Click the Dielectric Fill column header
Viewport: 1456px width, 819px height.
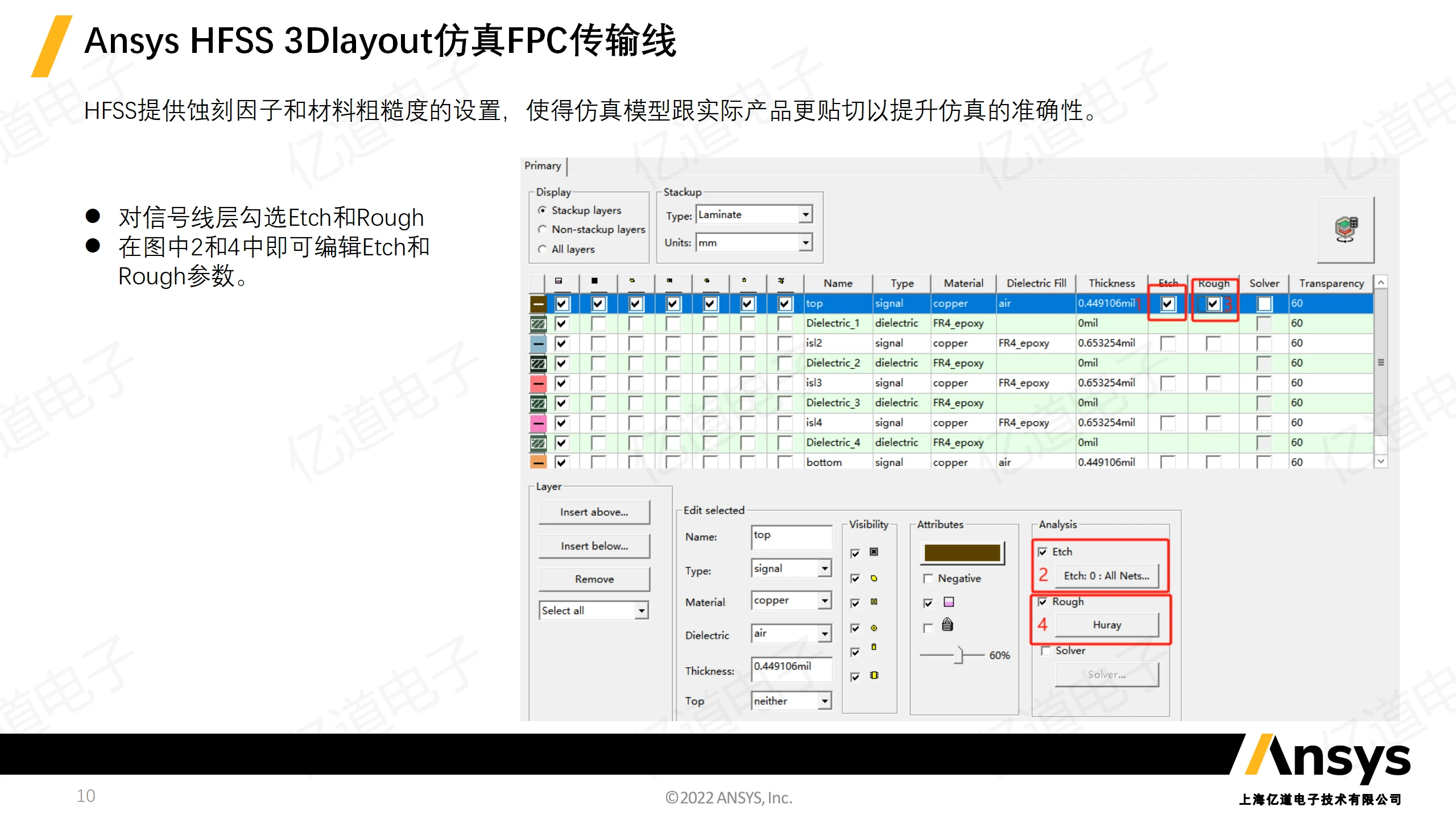(x=1036, y=283)
